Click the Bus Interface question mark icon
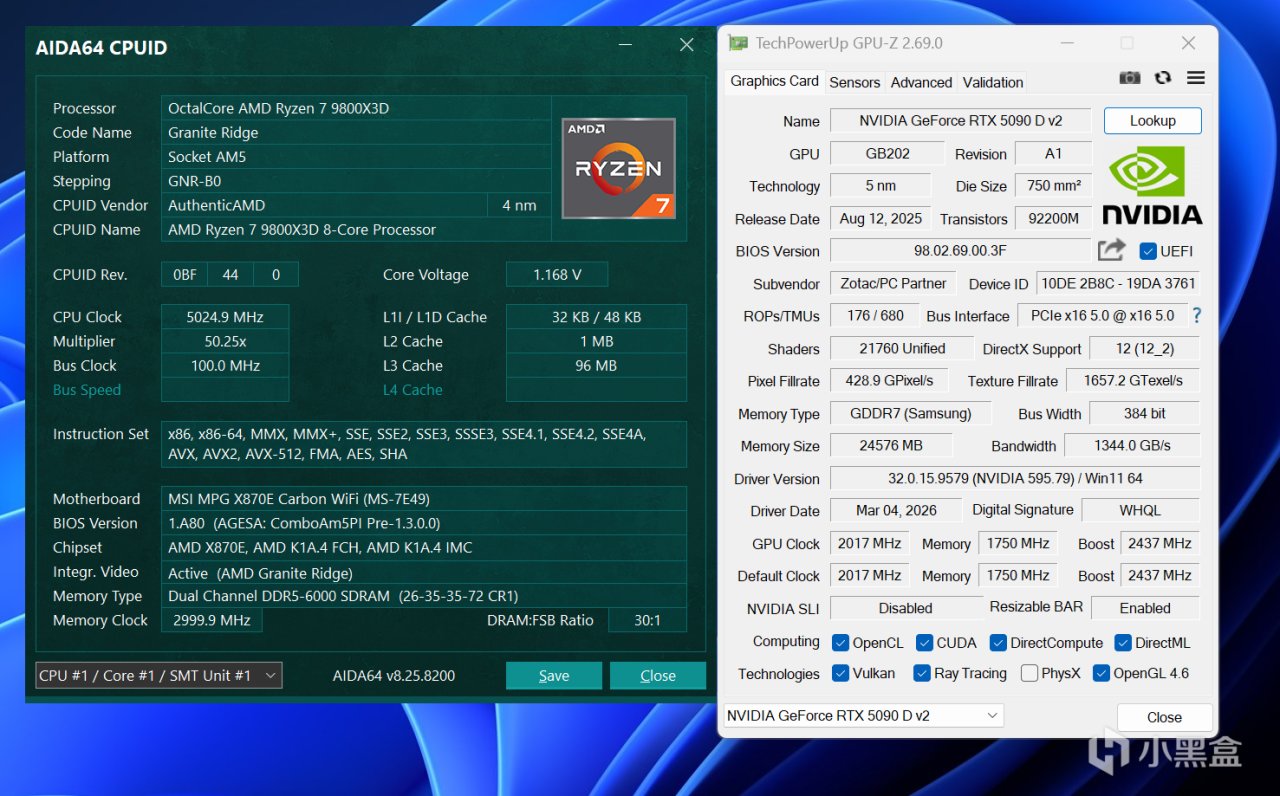Viewport: 1280px width, 796px height. (1196, 315)
